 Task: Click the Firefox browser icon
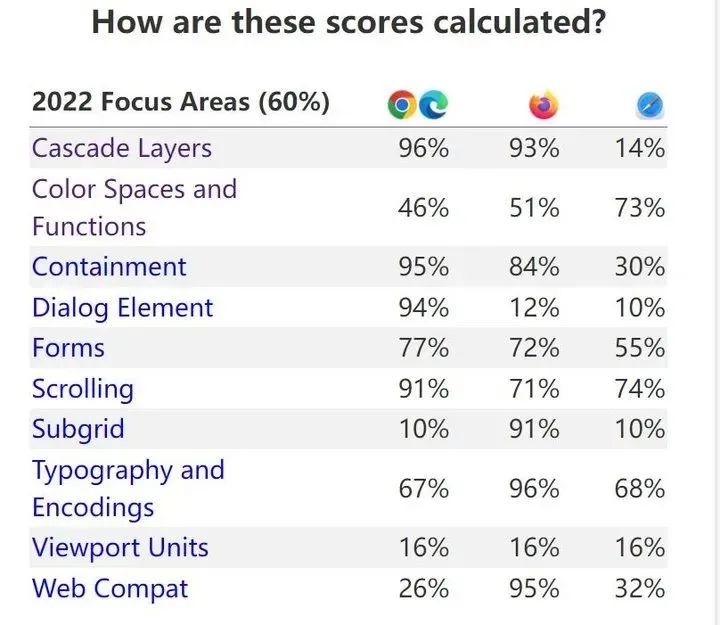(x=543, y=104)
